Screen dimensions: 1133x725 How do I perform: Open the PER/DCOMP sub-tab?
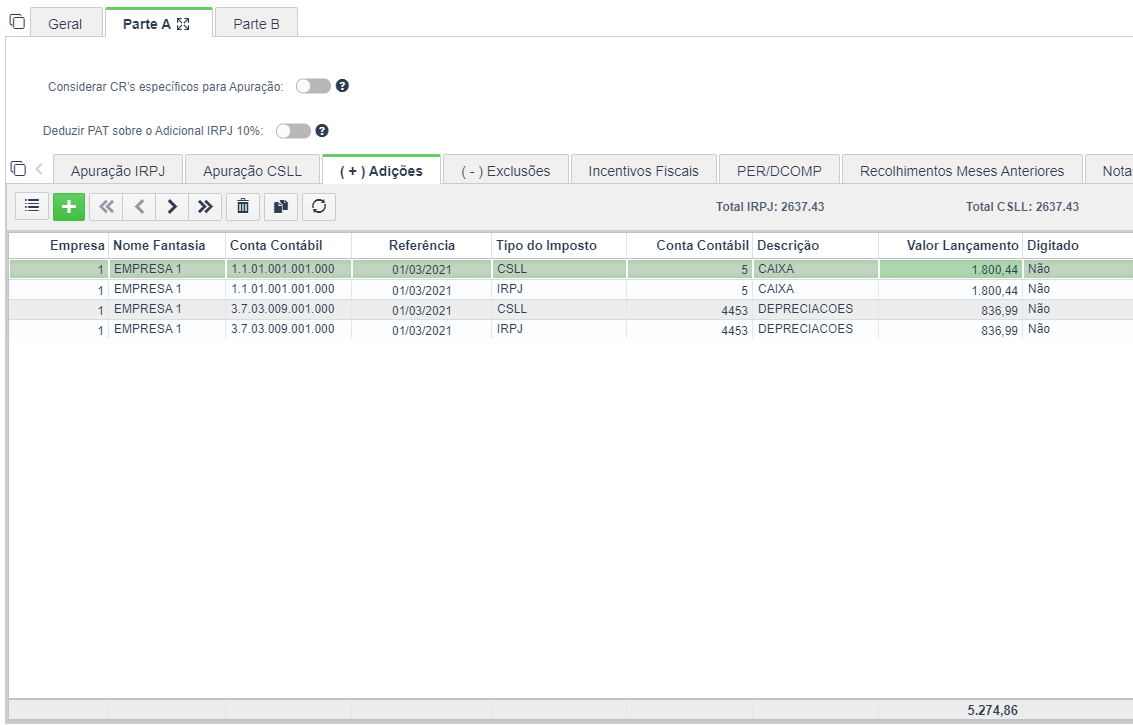pos(779,171)
